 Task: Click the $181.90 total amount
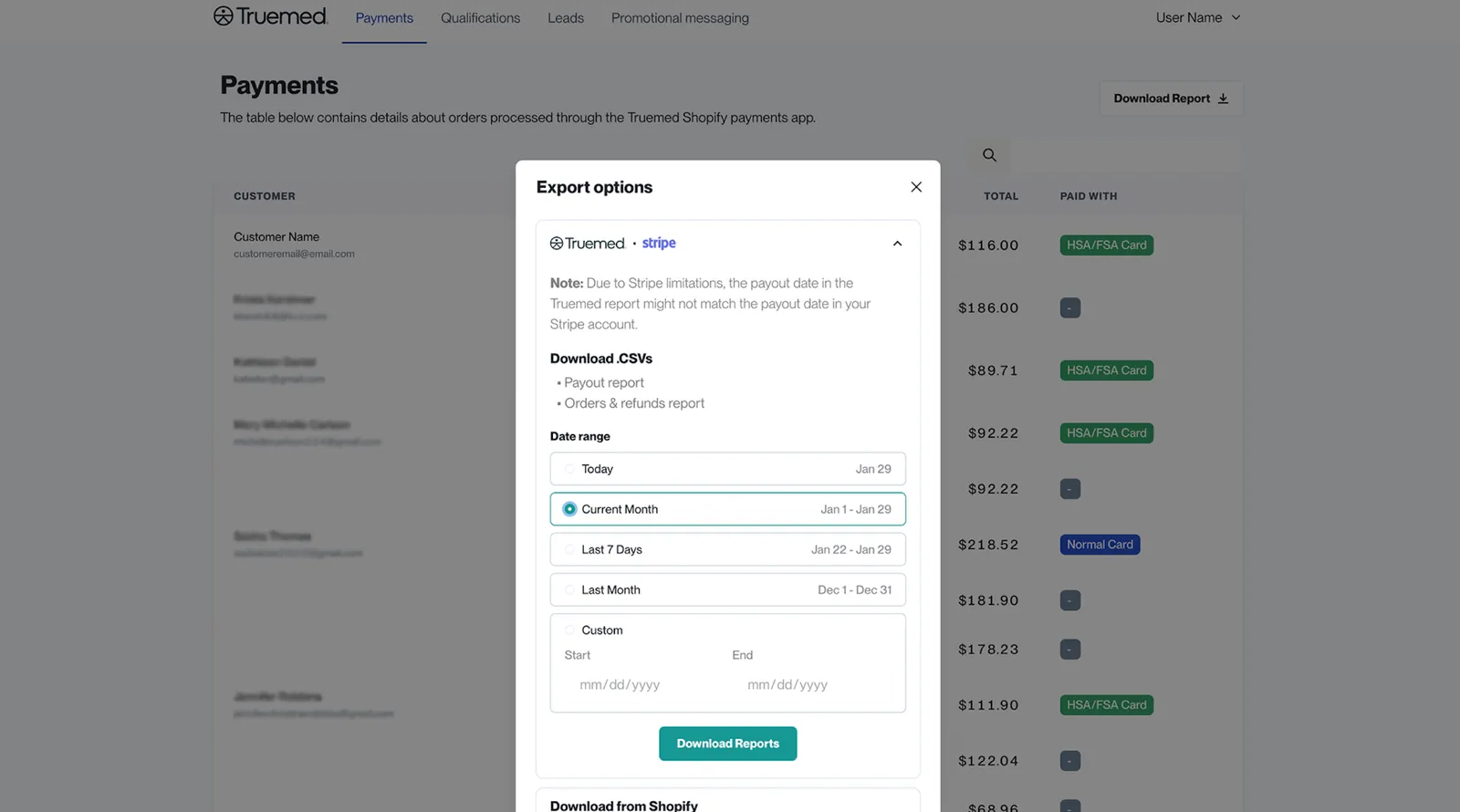(x=988, y=600)
